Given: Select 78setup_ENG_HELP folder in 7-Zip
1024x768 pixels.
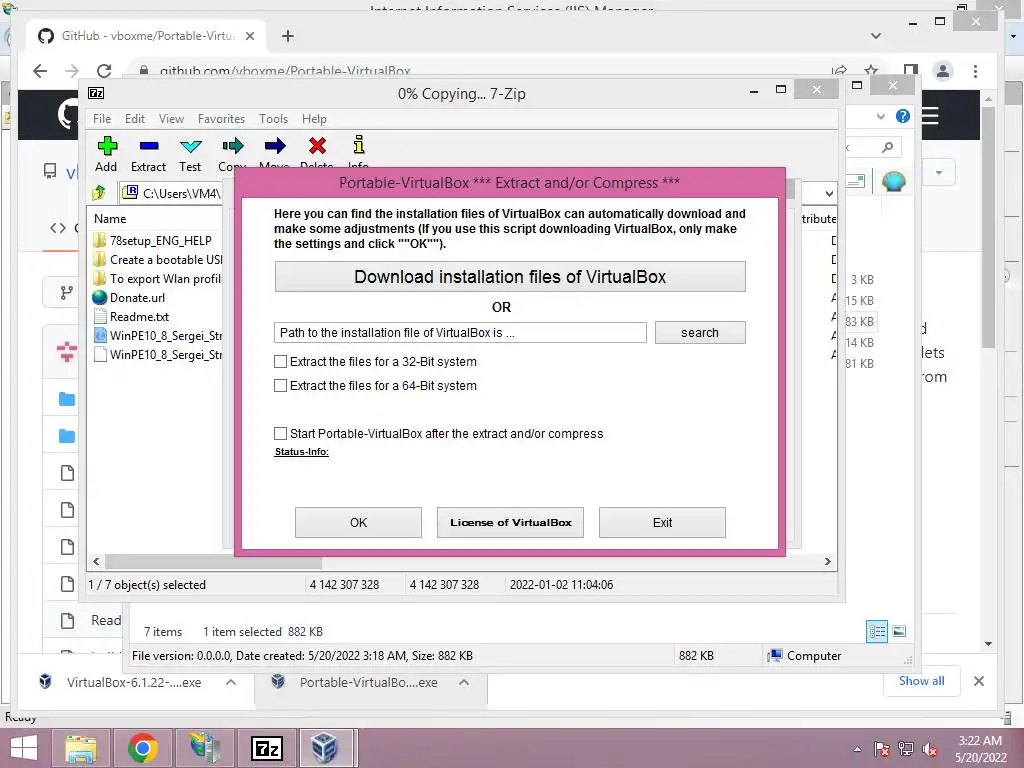Looking at the screenshot, I should click(x=161, y=240).
